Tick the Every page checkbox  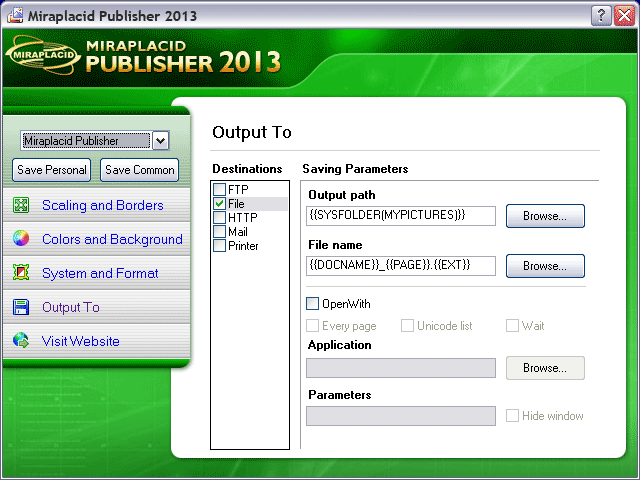point(312,326)
